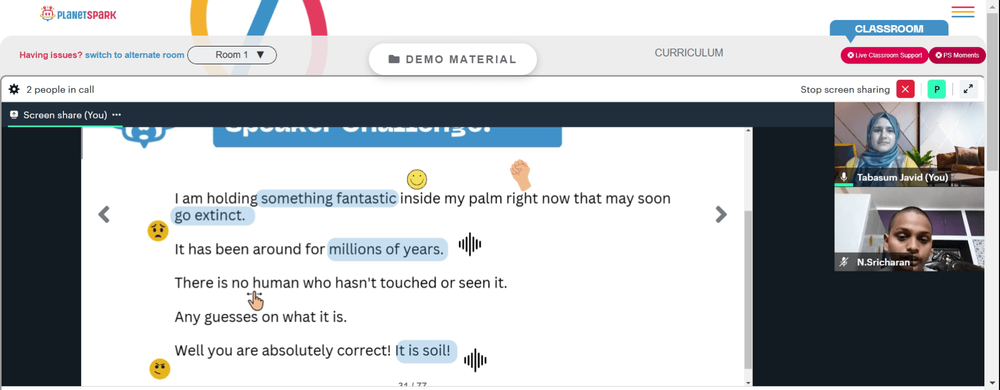Viewport: 1000px width, 390px height.
Task: Click the green P participant icon
Action: pyautogui.click(x=936, y=89)
